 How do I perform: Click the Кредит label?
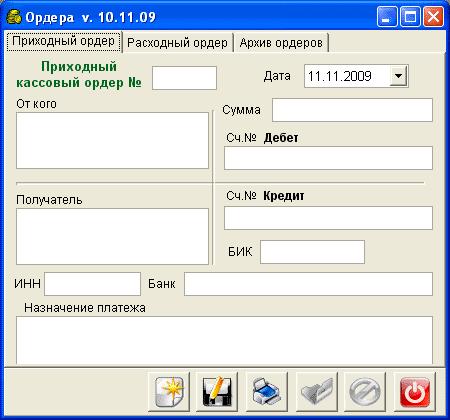[x=284, y=196]
